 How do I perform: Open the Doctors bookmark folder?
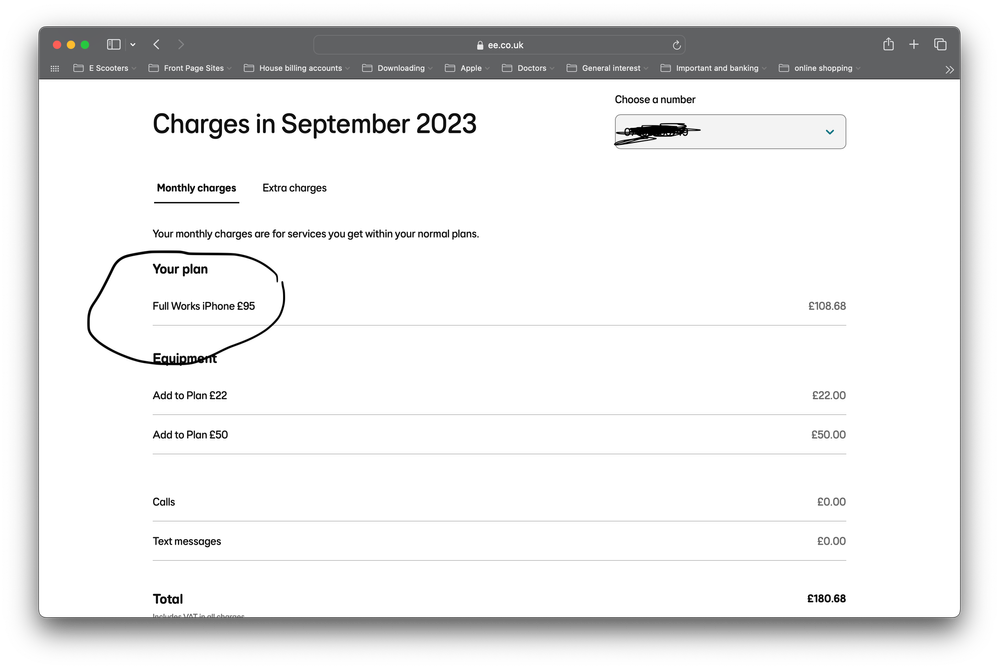pos(528,68)
